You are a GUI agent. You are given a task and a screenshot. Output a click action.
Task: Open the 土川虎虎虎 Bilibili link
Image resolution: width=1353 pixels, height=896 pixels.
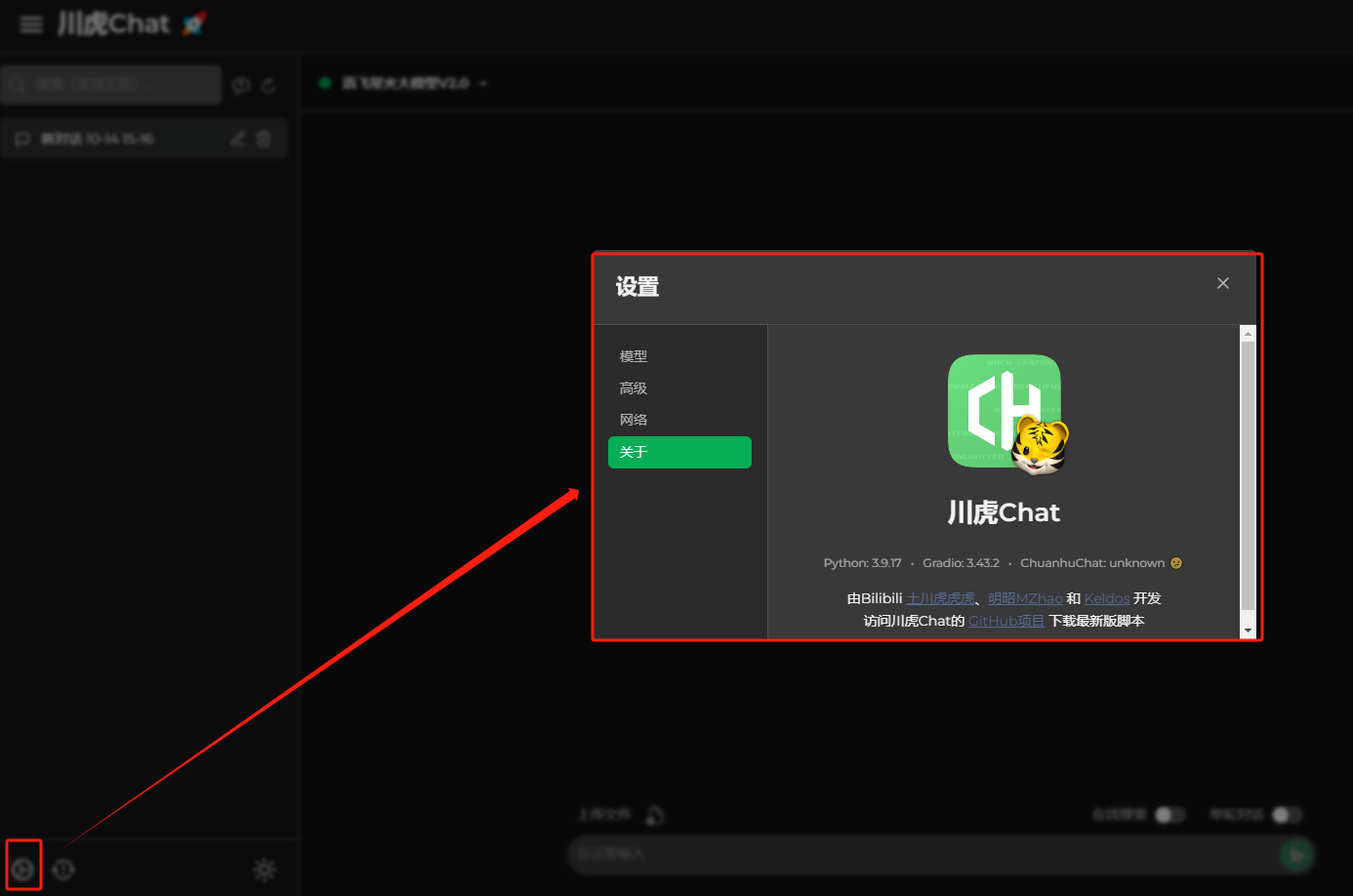940,598
